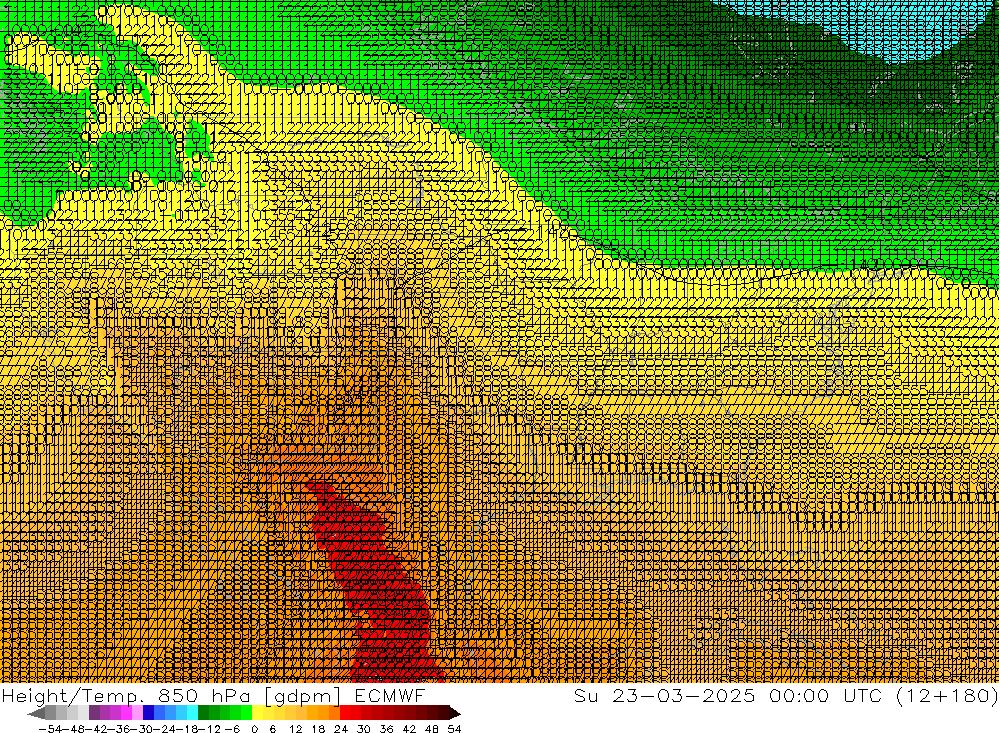Screen dimensions: 1000x733
Task: Select the bright red legend swatch right of 24
Action: [346, 713]
